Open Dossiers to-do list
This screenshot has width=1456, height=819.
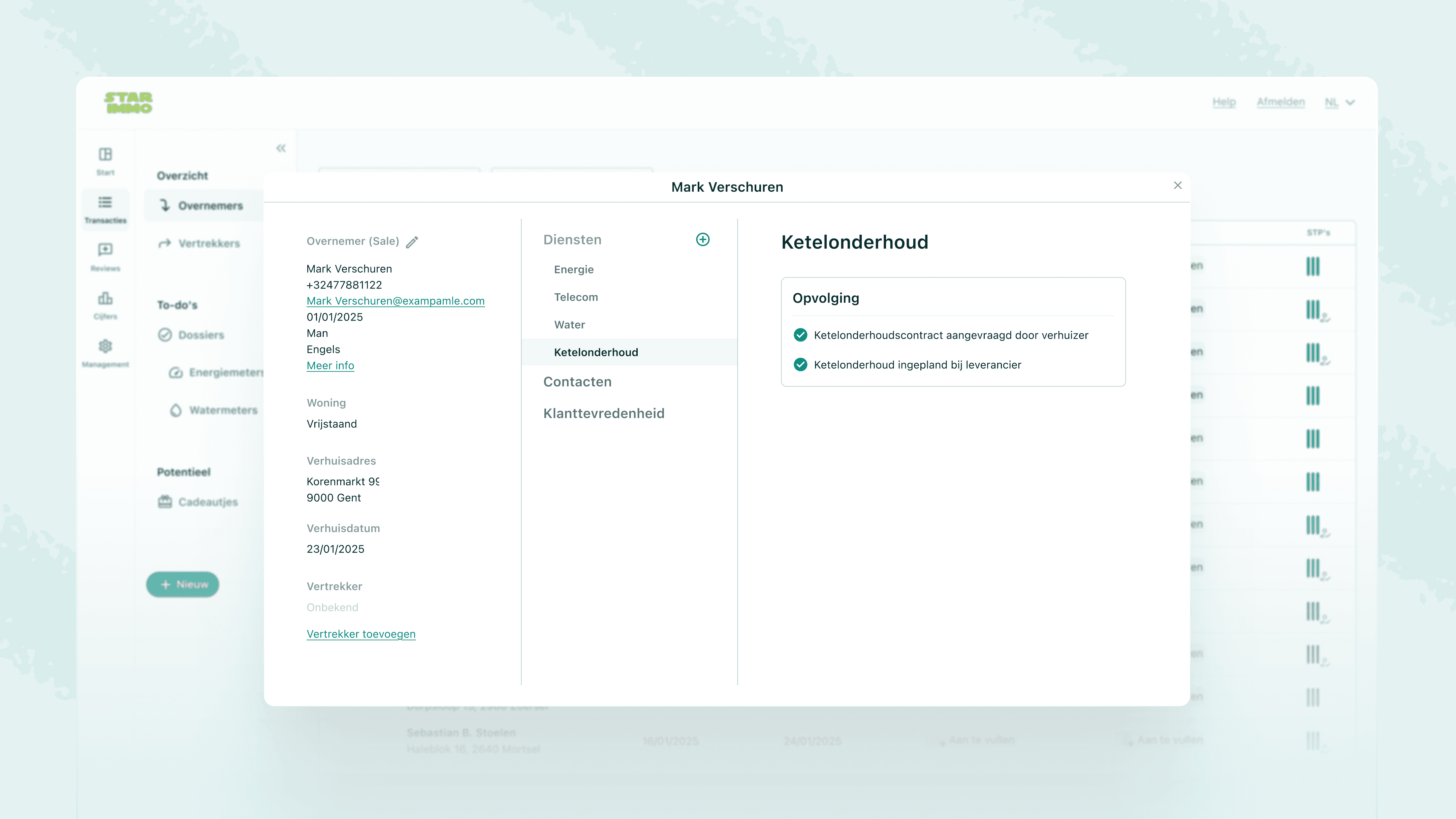click(x=191, y=335)
